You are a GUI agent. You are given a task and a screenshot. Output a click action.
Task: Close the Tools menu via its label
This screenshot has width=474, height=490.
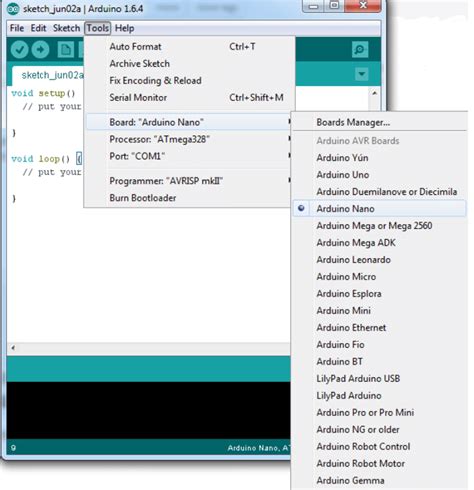(x=97, y=28)
